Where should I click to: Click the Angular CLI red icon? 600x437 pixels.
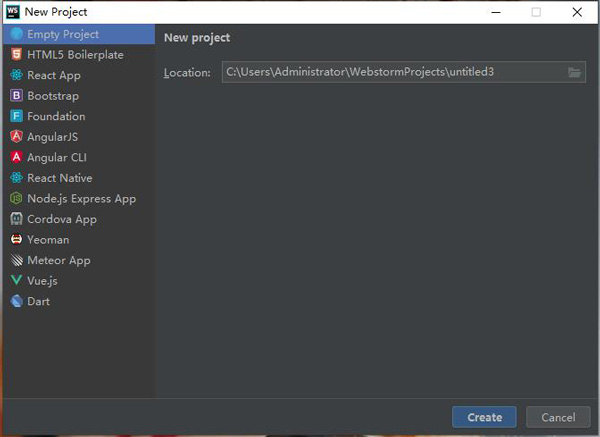pyautogui.click(x=16, y=157)
